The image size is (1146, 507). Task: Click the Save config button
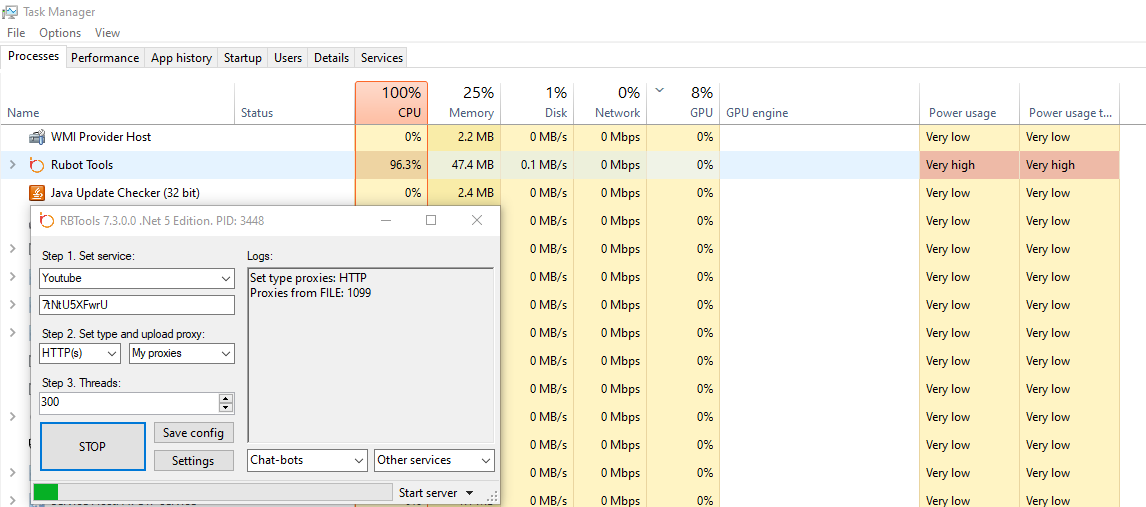[x=193, y=433]
